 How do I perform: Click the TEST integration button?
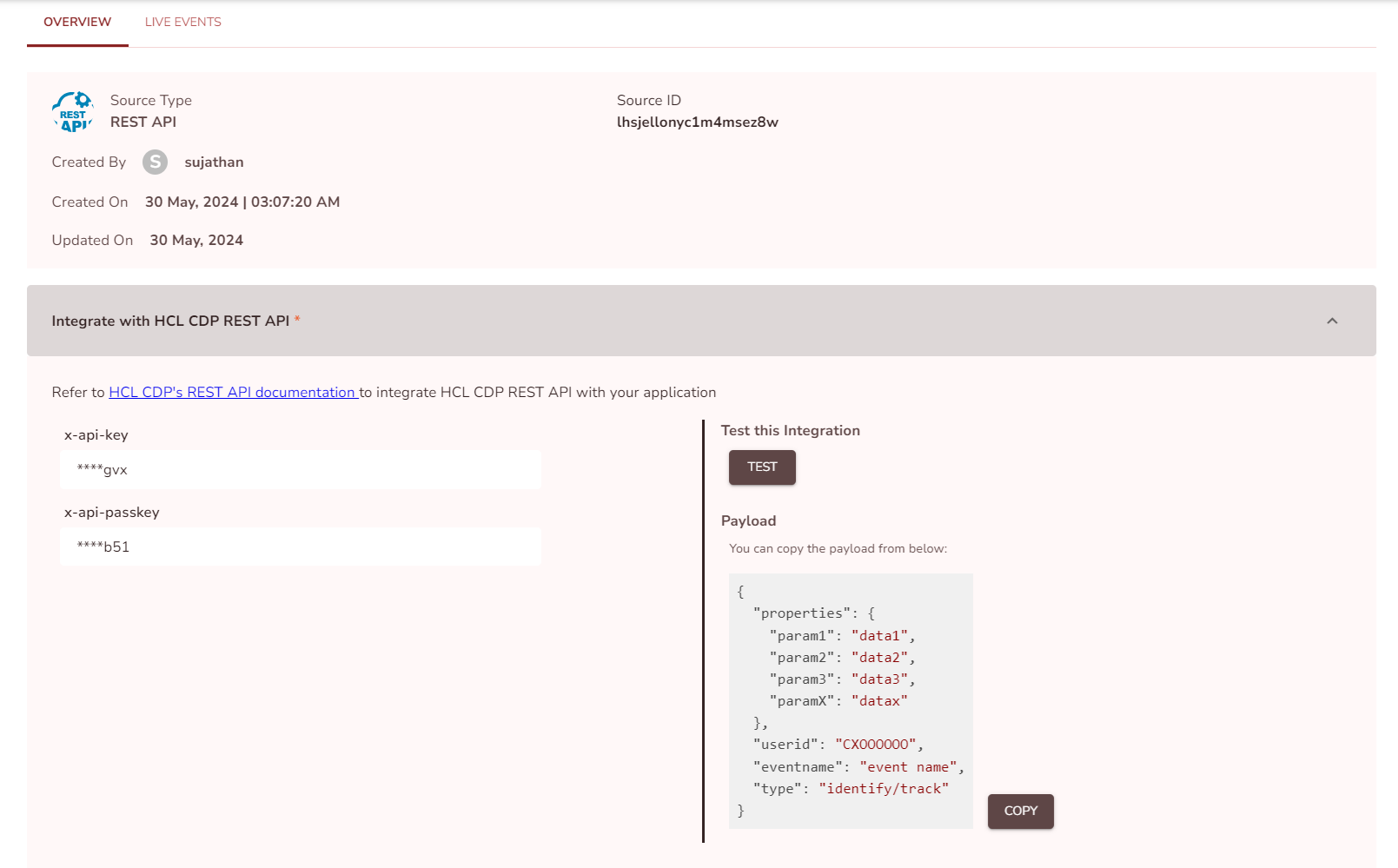[762, 467]
